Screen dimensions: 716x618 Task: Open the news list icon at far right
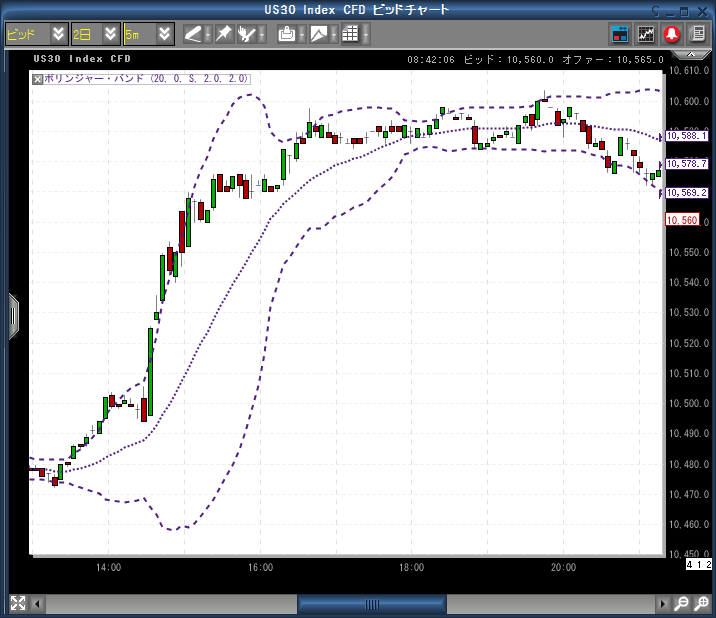tap(697, 33)
